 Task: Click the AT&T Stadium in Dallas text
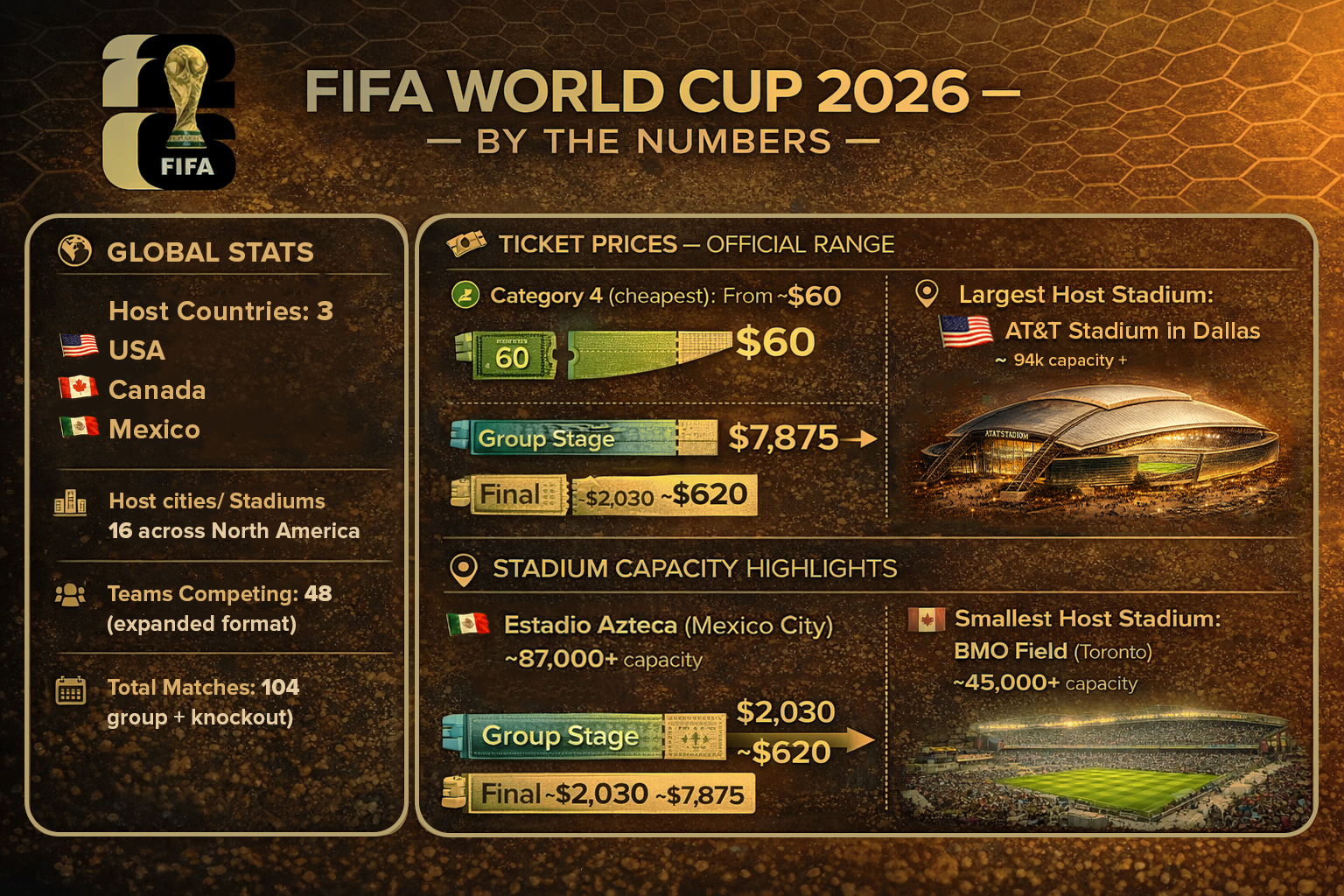click(x=1132, y=331)
